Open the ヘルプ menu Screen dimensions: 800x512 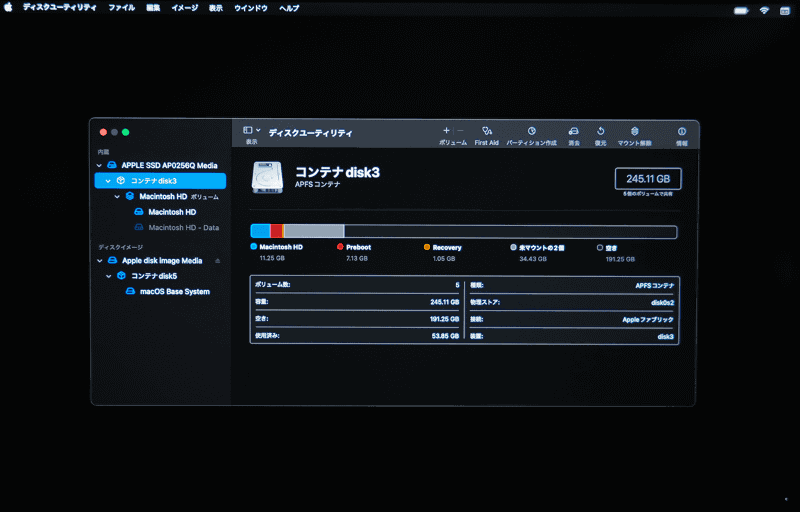click(x=289, y=8)
